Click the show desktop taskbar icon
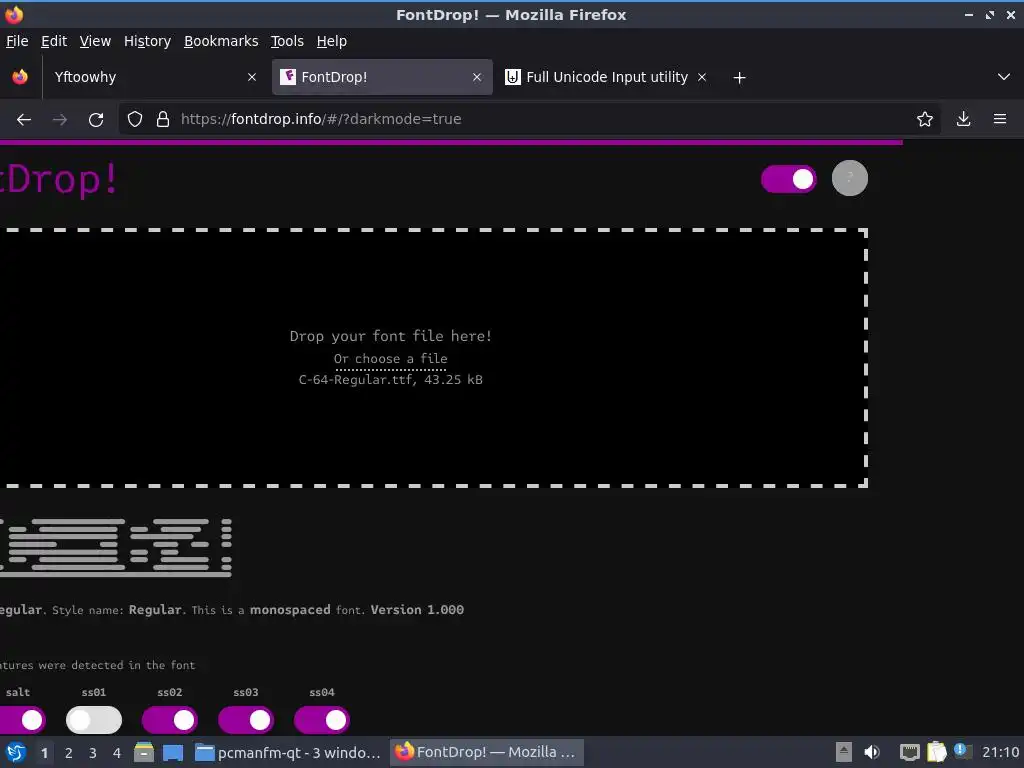 pos(173,753)
